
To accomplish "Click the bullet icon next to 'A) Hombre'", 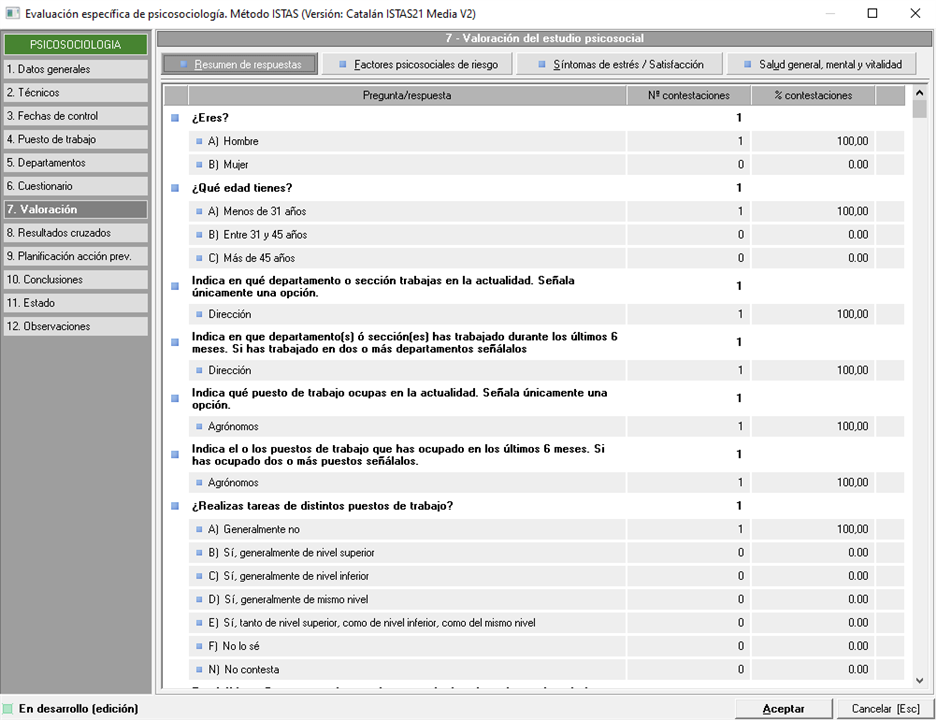I will click(199, 141).
